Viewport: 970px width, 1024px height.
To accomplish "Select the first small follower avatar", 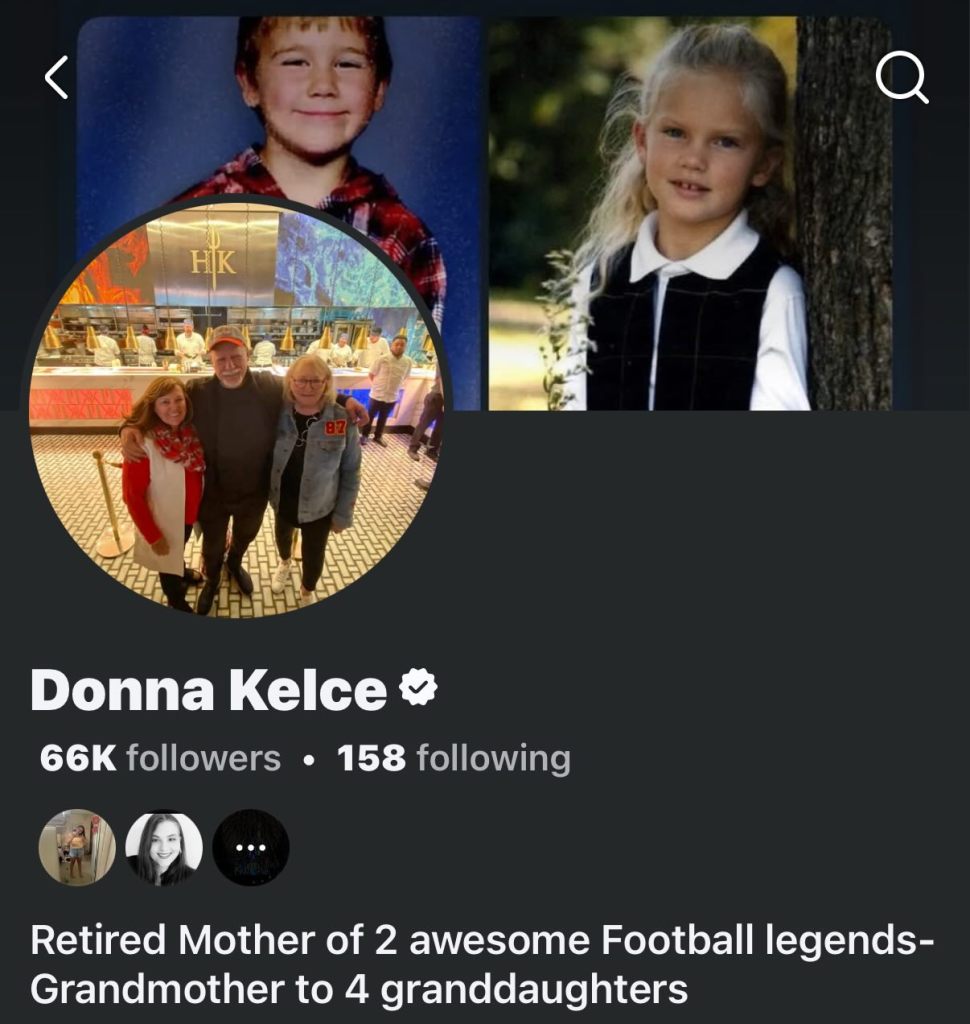I will point(77,848).
